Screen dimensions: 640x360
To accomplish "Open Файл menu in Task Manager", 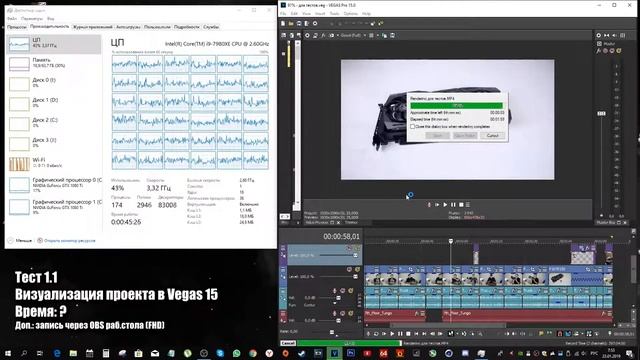I will [x=12, y=19].
